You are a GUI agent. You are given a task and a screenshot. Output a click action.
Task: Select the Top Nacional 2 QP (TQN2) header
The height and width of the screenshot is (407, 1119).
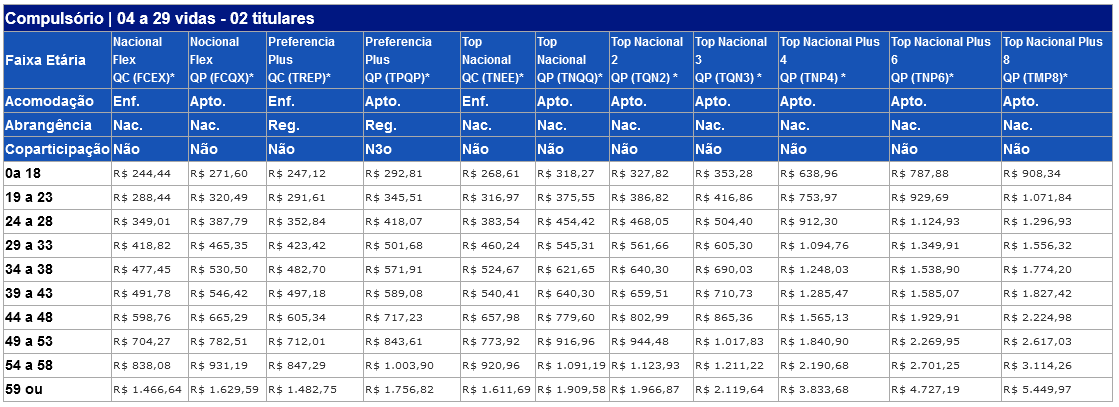coord(650,60)
